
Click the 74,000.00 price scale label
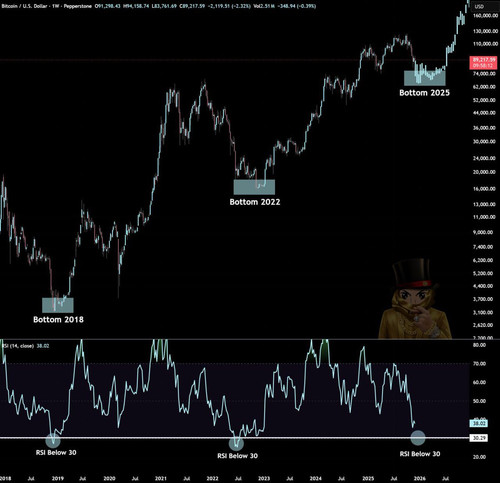pos(484,73)
